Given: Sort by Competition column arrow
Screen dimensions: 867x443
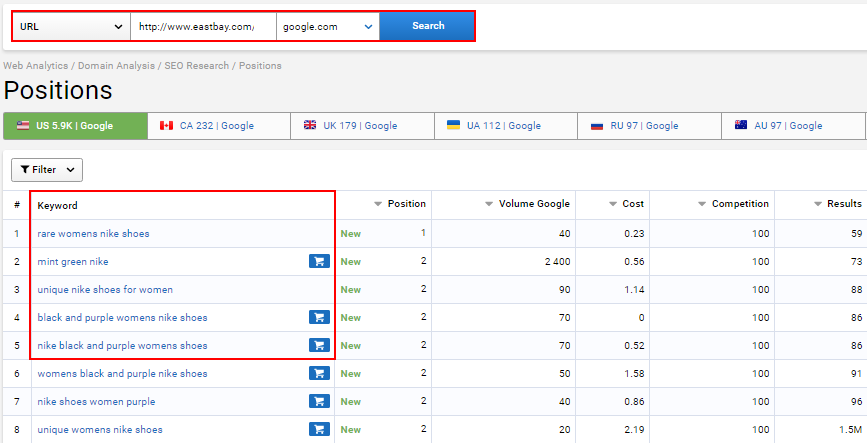Looking at the screenshot, I should click(702, 204).
